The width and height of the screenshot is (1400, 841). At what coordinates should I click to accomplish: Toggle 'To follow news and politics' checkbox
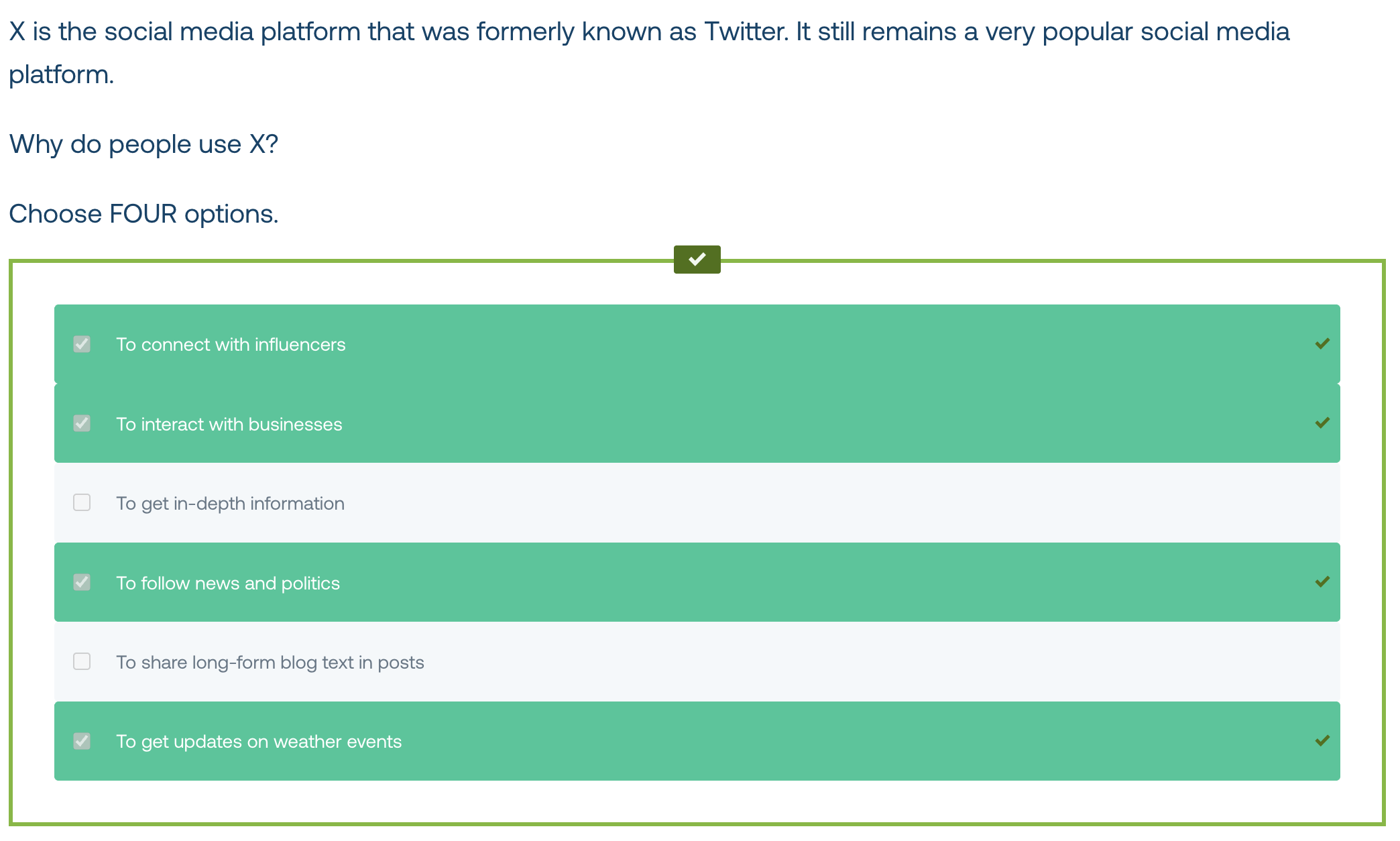click(x=82, y=582)
